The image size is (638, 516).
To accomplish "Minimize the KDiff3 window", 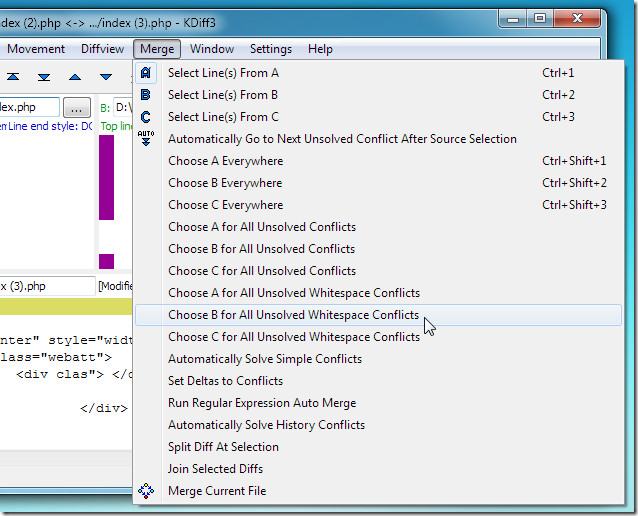I will click(x=513, y=19).
